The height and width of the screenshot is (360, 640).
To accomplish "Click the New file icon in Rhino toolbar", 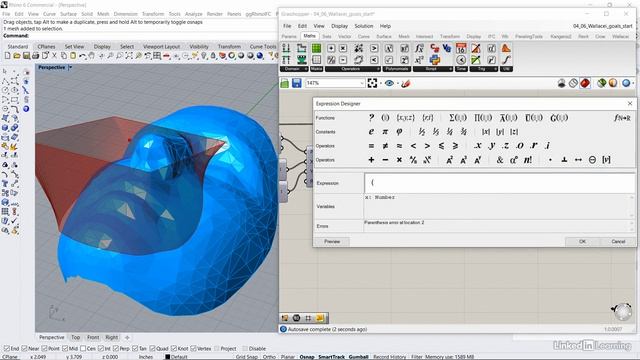I will (x=7, y=56).
